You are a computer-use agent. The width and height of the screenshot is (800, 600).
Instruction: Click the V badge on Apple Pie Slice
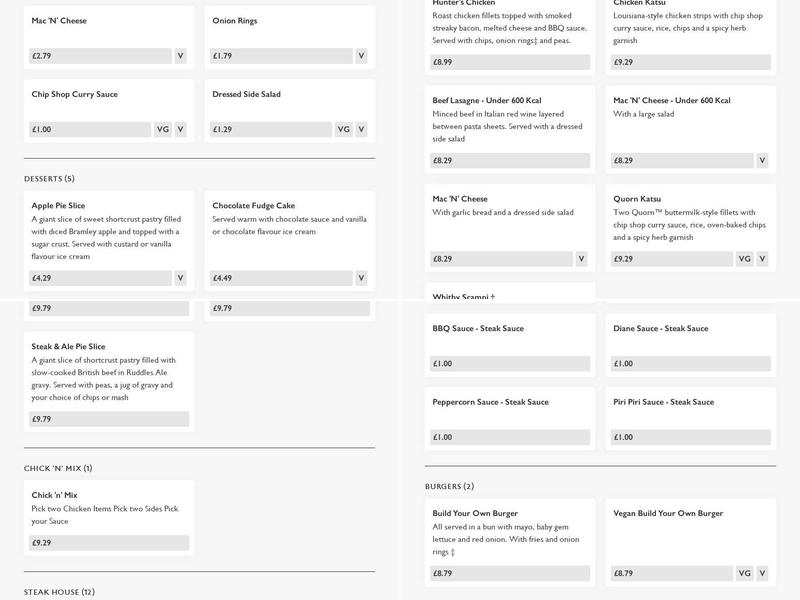pyautogui.click(x=180, y=278)
